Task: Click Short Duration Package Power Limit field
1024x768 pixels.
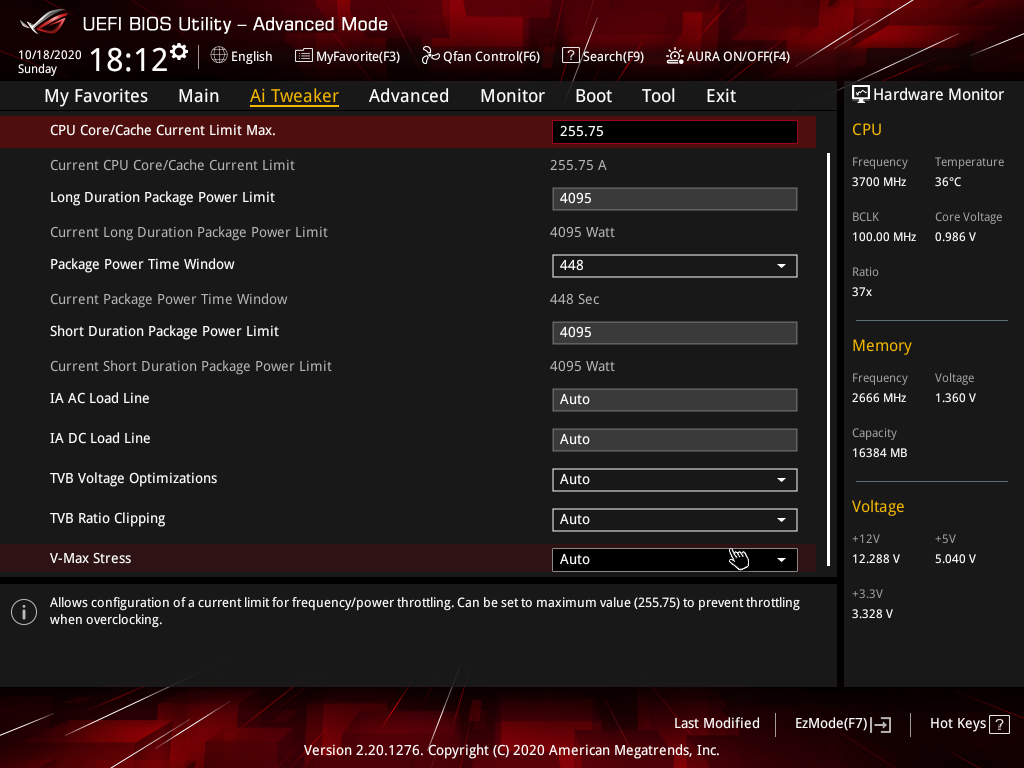Action: point(675,332)
